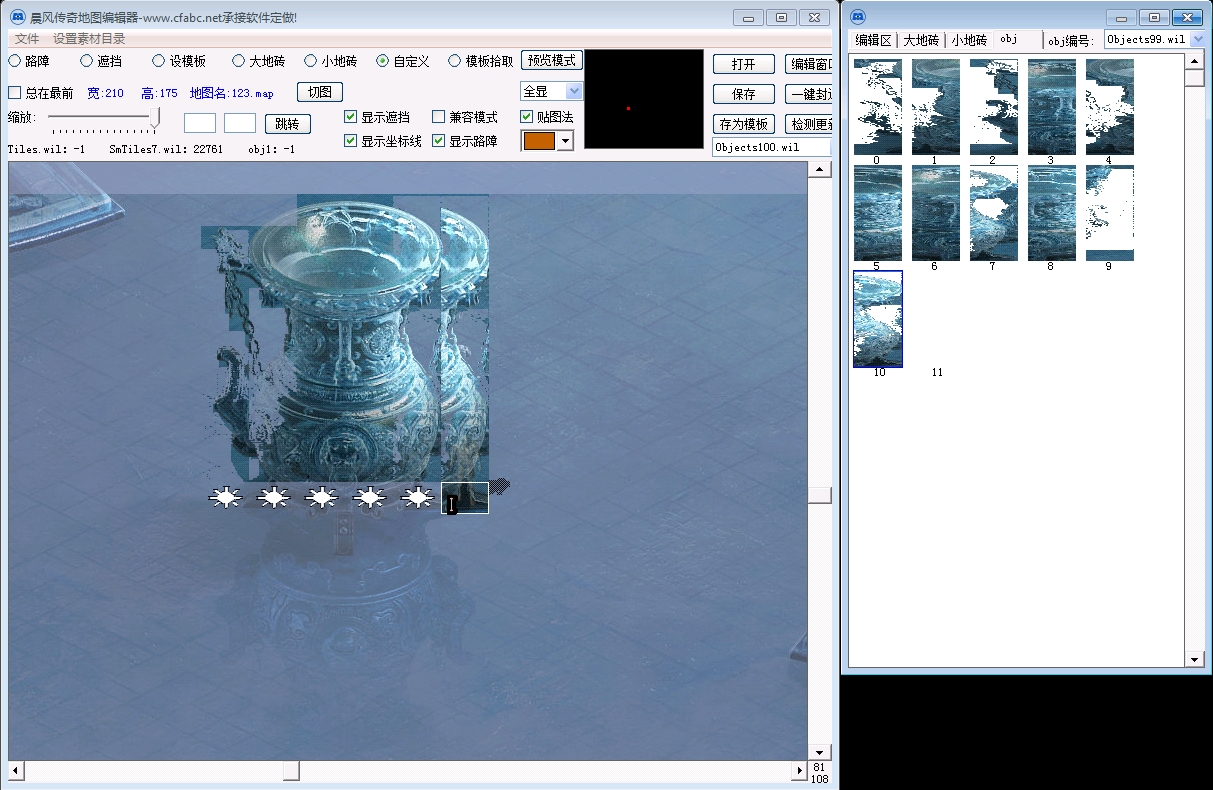The height and width of the screenshot is (790, 1213).
Task: Click the first jump coordinate input box
Action: (x=200, y=123)
